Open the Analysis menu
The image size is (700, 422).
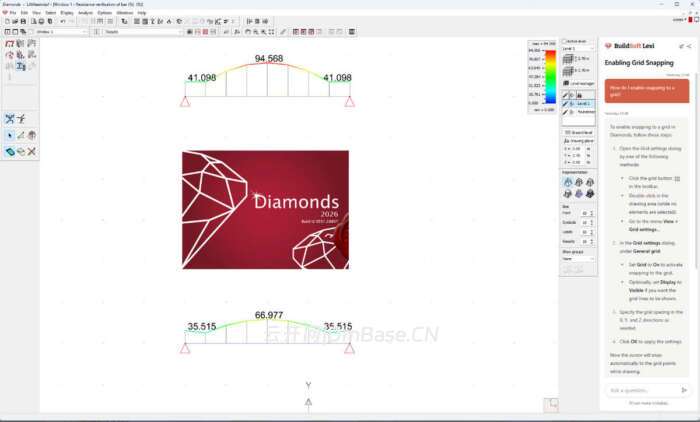click(x=85, y=13)
